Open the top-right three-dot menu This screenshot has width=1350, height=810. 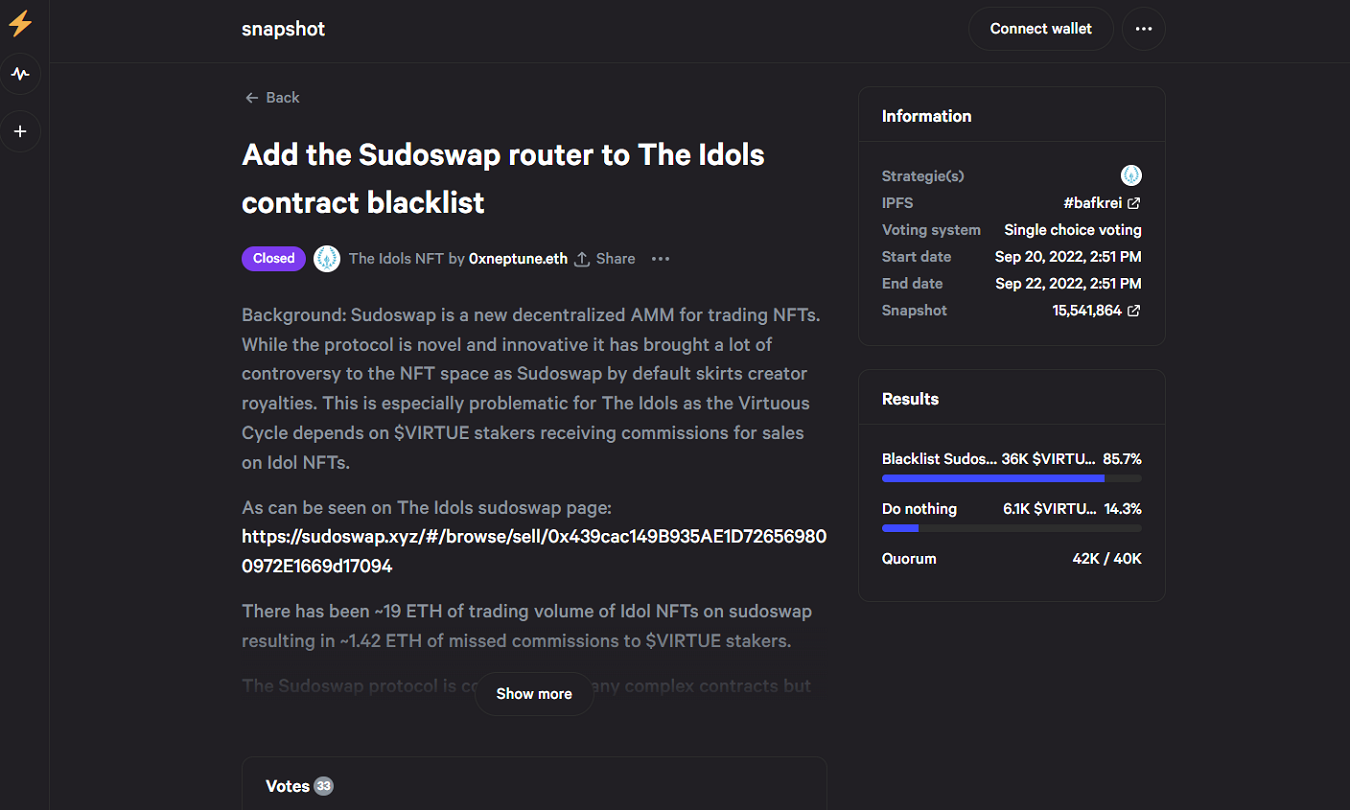click(x=1143, y=29)
